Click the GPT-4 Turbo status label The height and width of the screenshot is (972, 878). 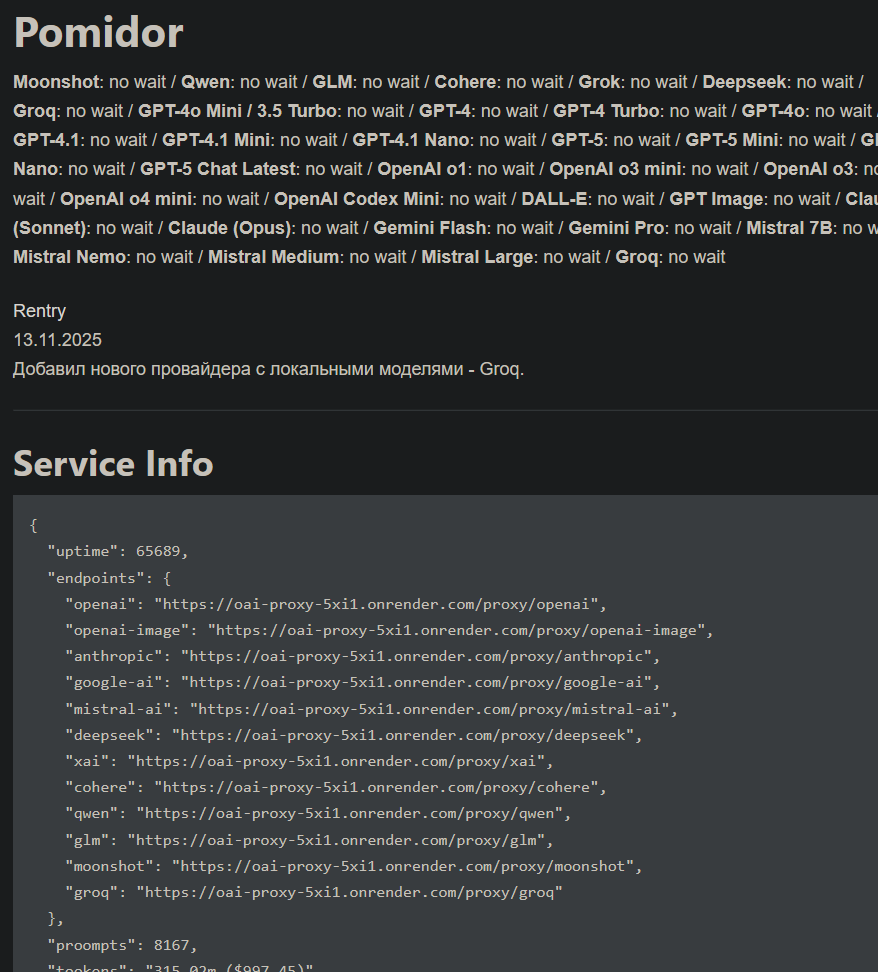tap(606, 111)
